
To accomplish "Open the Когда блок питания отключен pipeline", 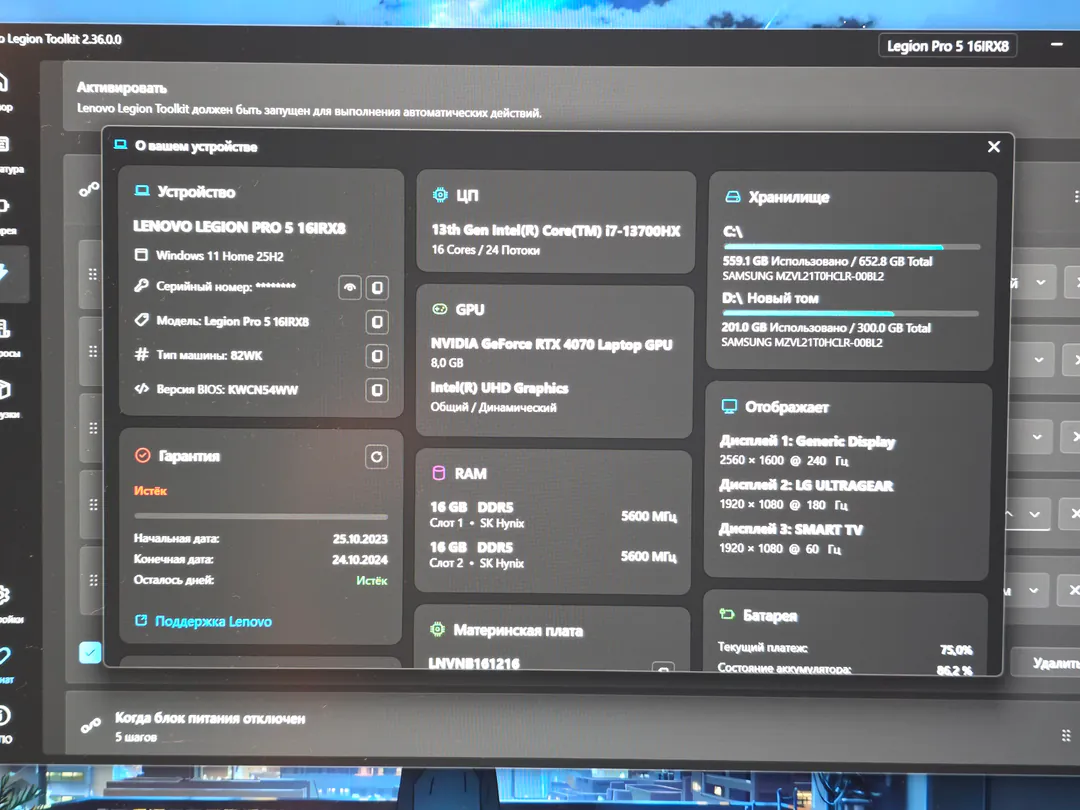I will [x=572, y=726].
